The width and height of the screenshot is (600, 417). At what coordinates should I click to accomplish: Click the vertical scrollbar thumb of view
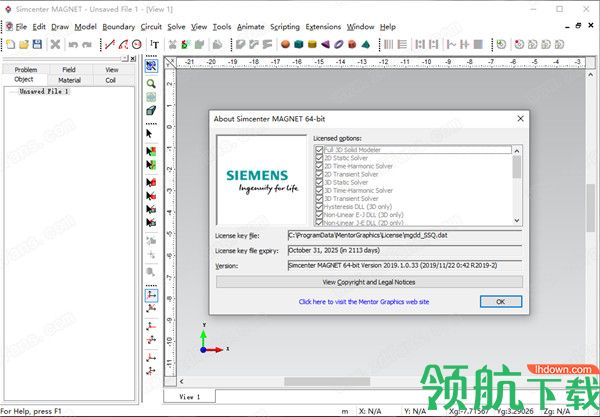tap(591, 208)
